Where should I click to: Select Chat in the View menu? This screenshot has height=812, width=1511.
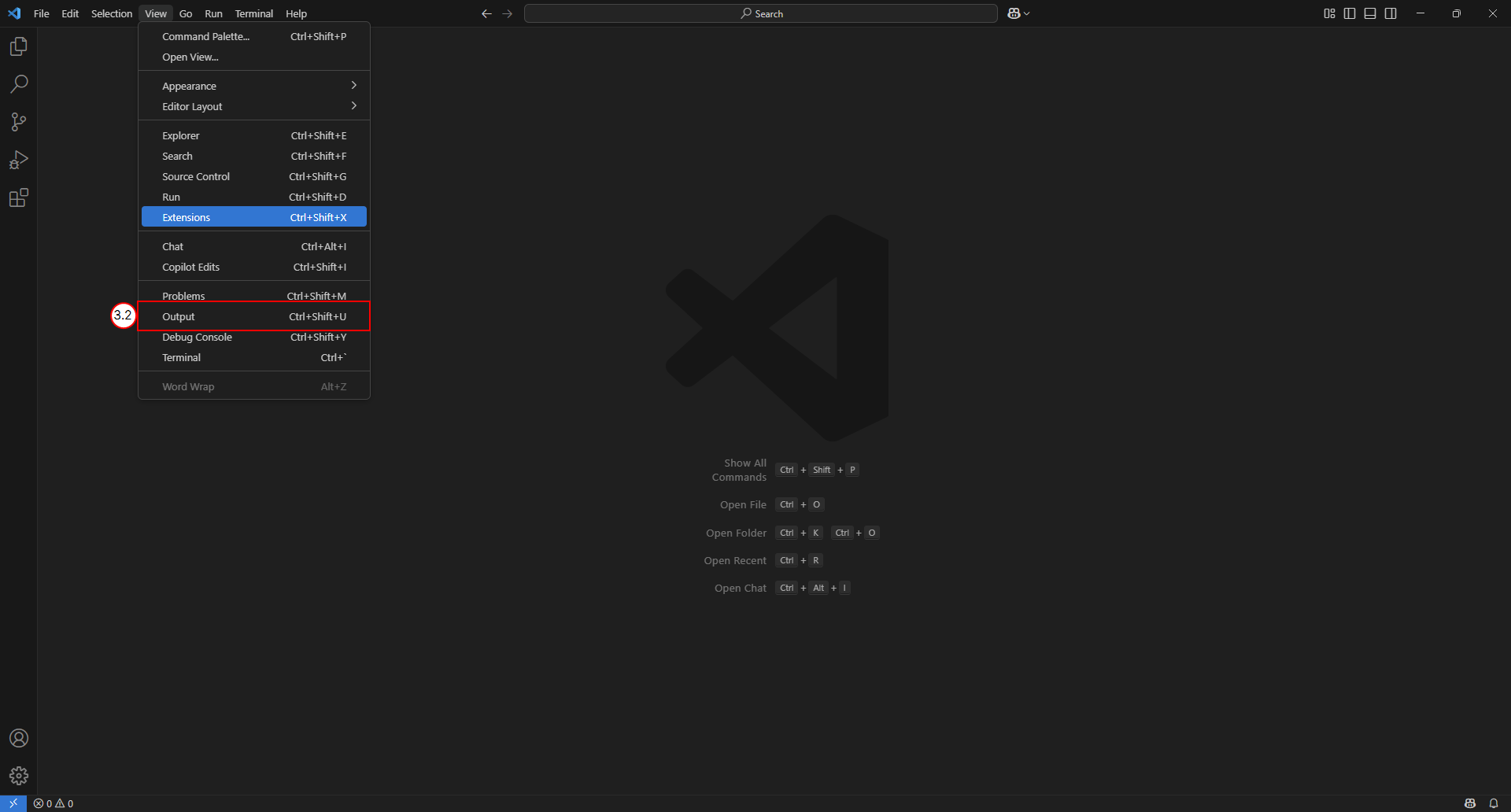254,246
